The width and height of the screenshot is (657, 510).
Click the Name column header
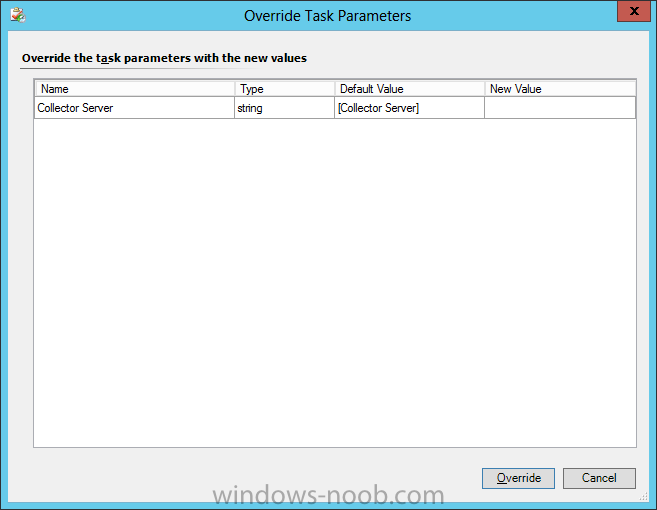pos(135,89)
